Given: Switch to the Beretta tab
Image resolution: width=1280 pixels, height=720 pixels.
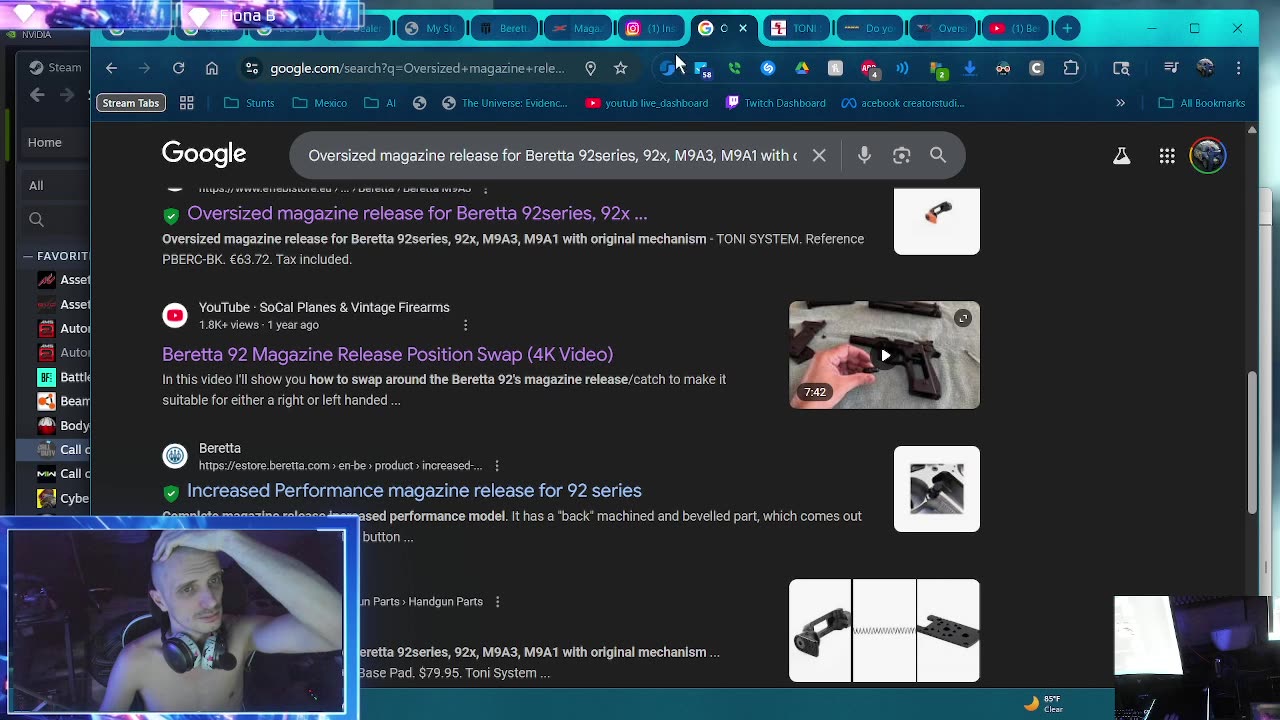Looking at the screenshot, I should tap(505, 28).
